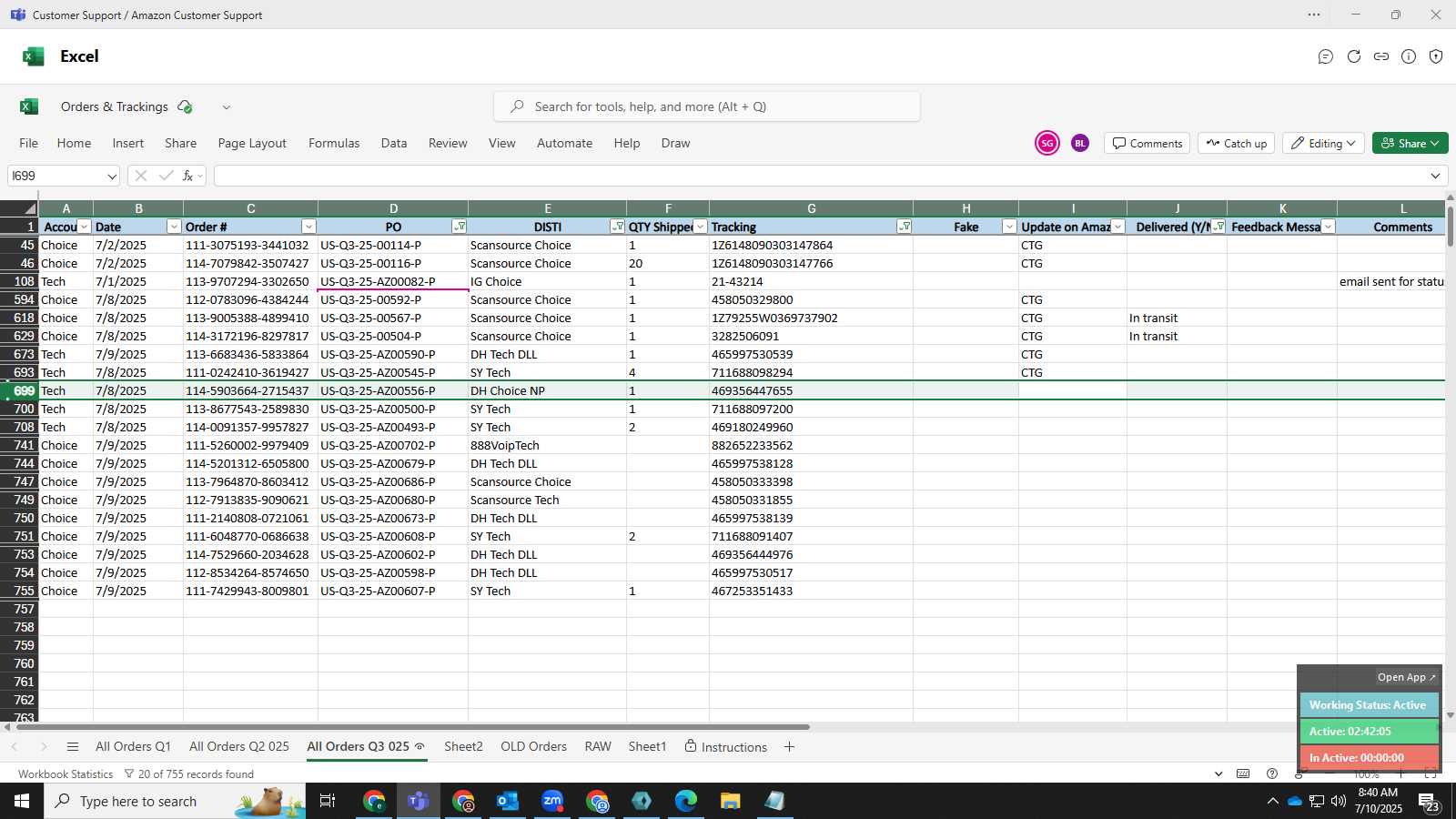Image resolution: width=1456 pixels, height=819 pixels.
Task: Open Outlook from the taskbar
Action: tap(508, 801)
